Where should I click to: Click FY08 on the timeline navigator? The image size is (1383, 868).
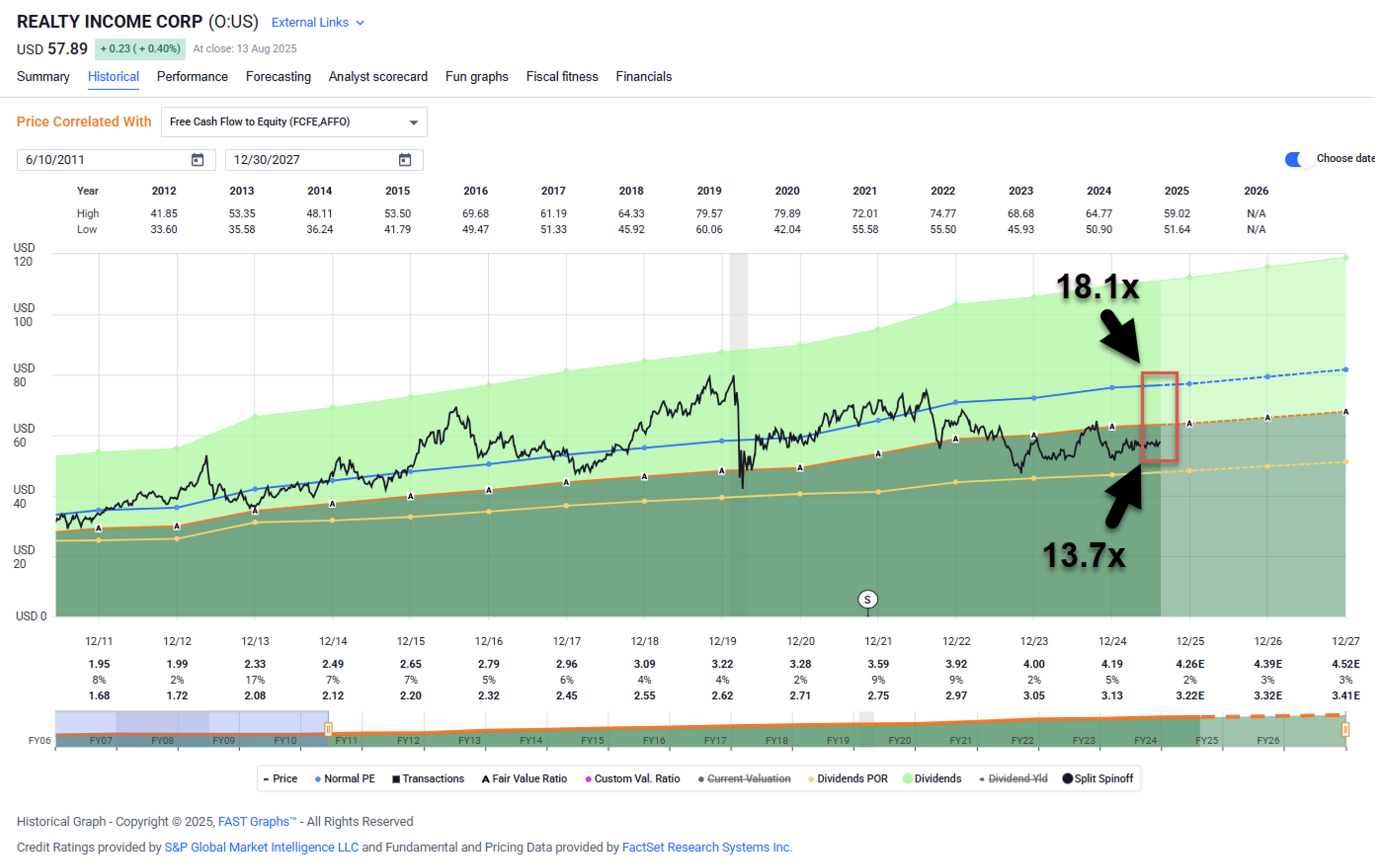point(162,741)
